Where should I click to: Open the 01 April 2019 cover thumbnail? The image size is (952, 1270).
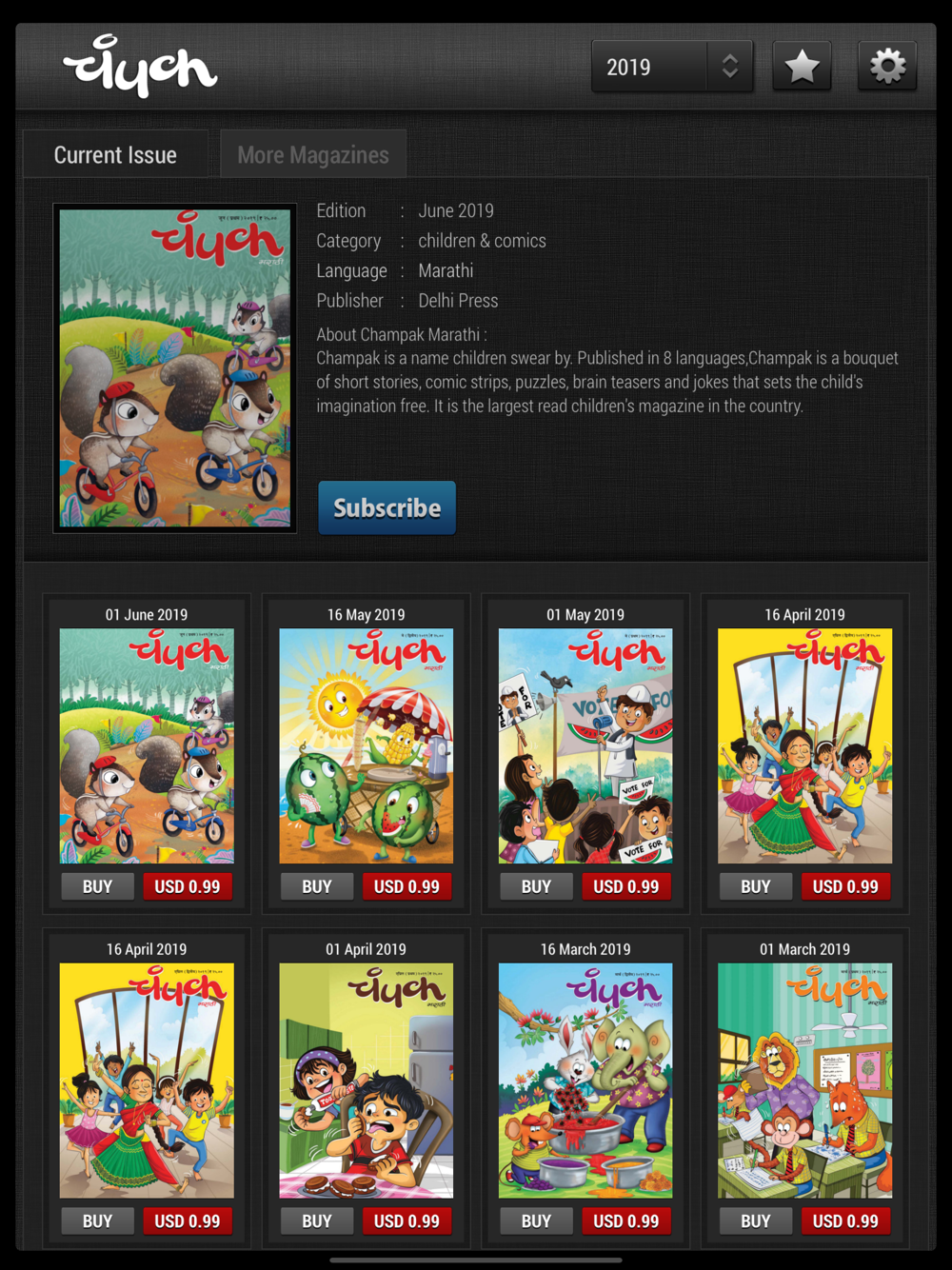point(367,1081)
